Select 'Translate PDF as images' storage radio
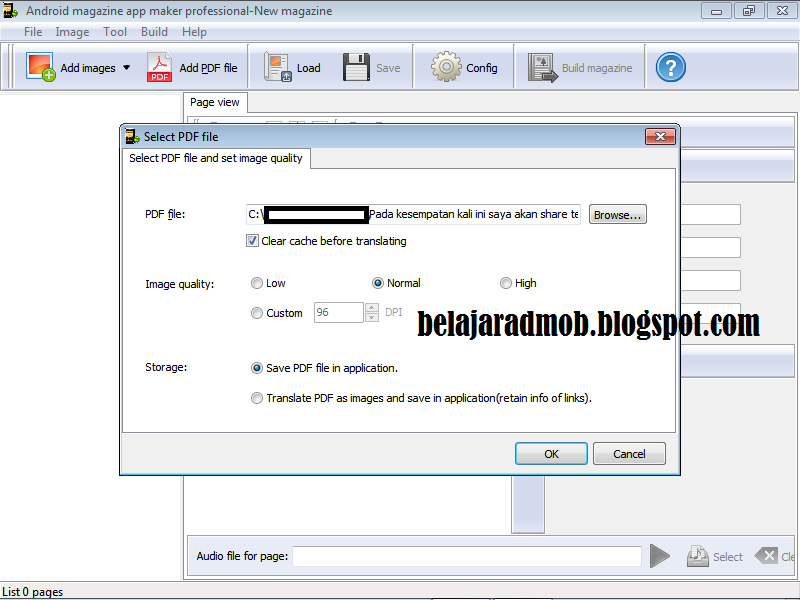The height and width of the screenshot is (600, 800). tap(257, 398)
